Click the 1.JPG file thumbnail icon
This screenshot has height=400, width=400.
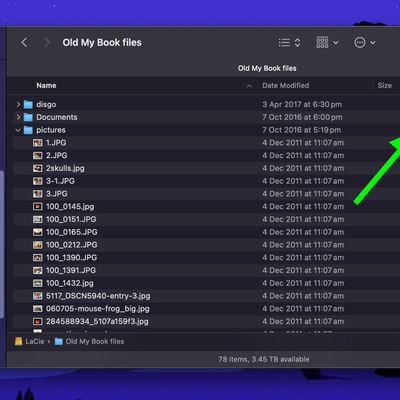(x=38, y=143)
